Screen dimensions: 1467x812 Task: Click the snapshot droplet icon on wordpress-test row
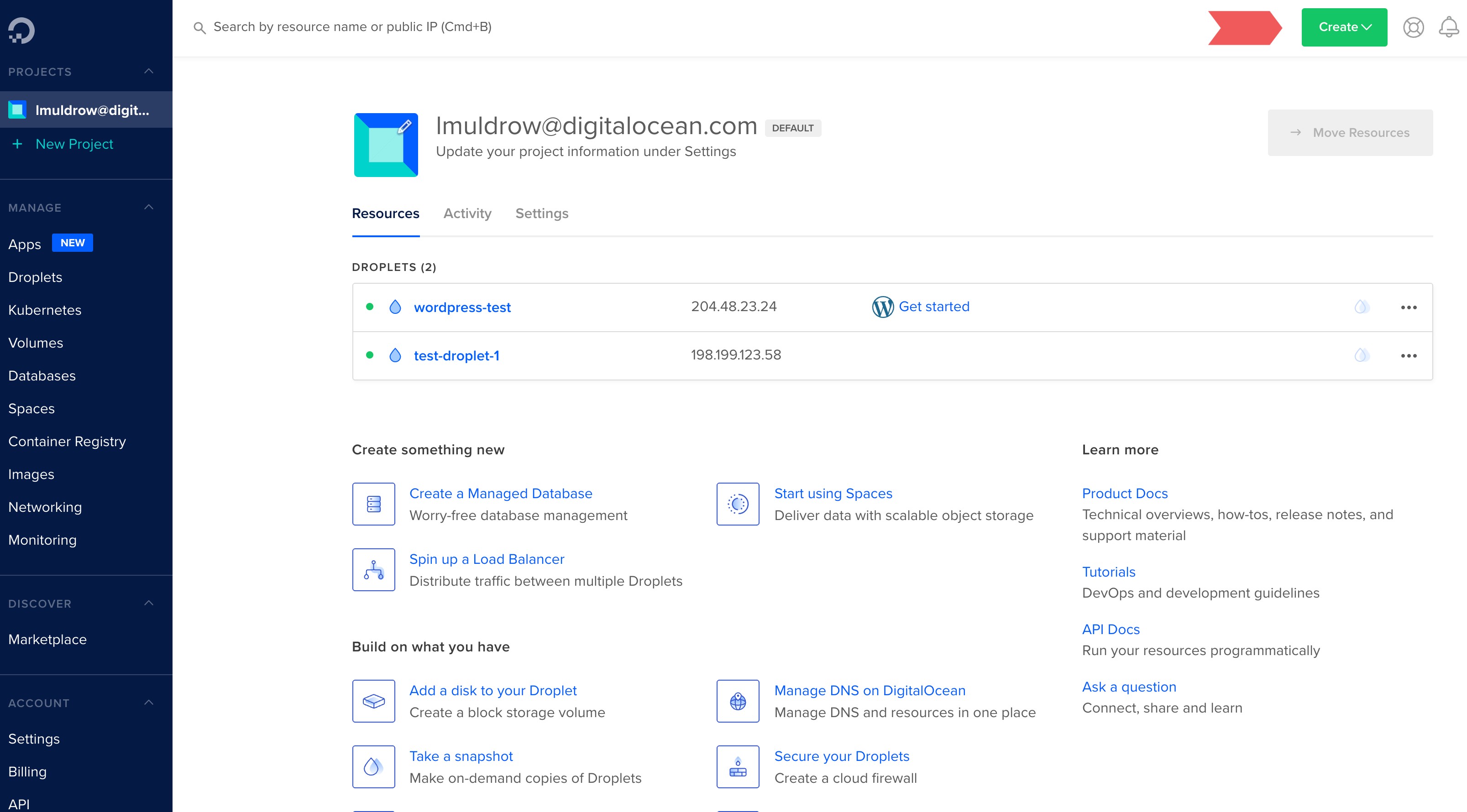point(1361,307)
